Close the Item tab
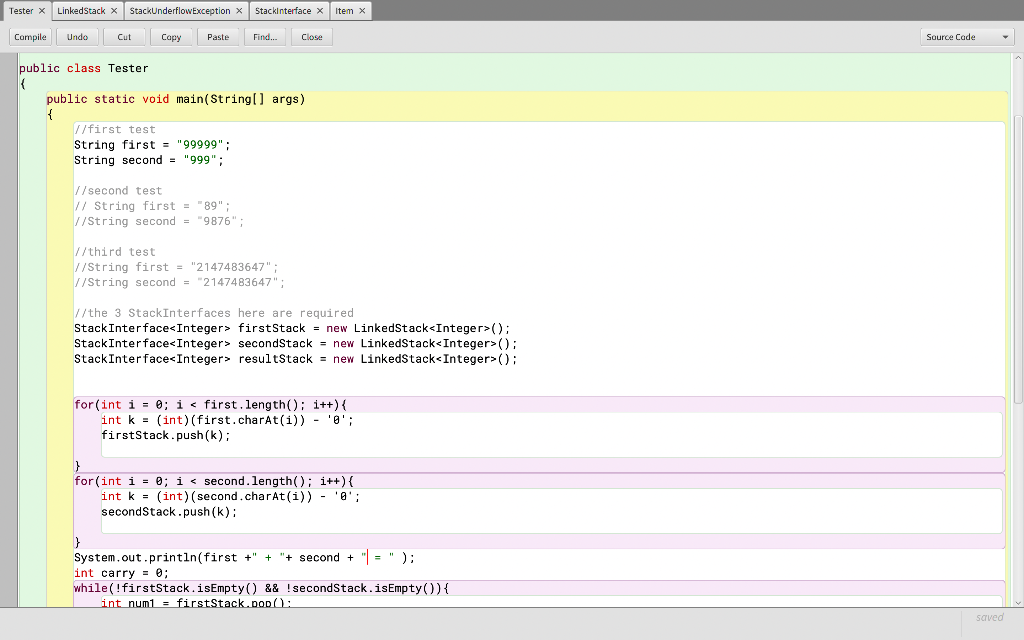This screenshot has width=1024, height=640. coord(361,10)
